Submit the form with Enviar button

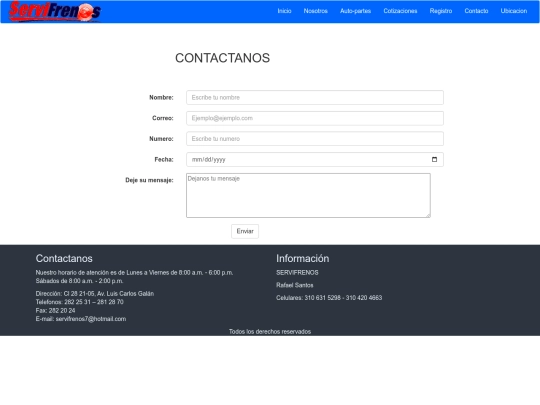(245, 231)
